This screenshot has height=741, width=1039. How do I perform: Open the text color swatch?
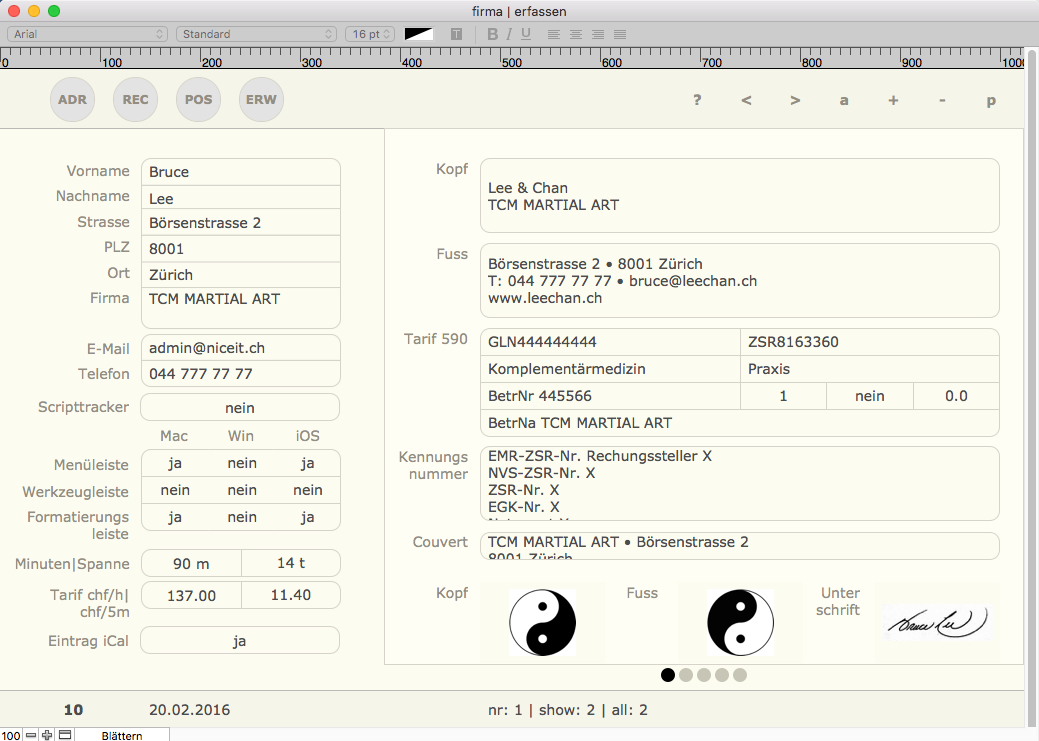pyautogui.click(x=418, y=34)
